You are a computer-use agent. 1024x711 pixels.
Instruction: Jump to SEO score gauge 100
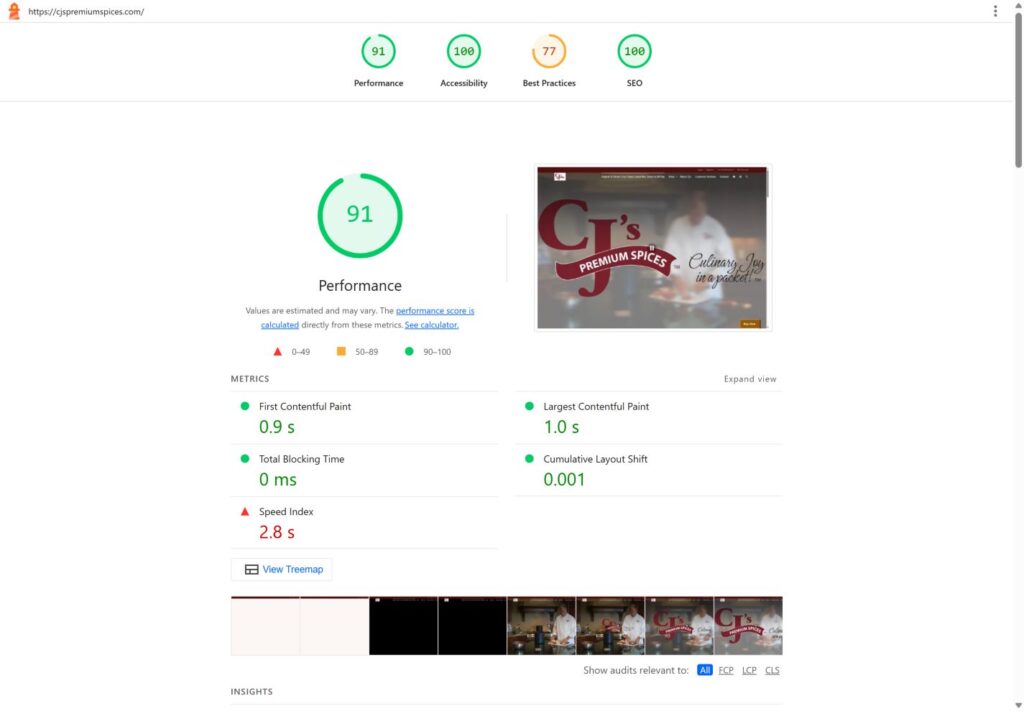(x=634, y=52)
